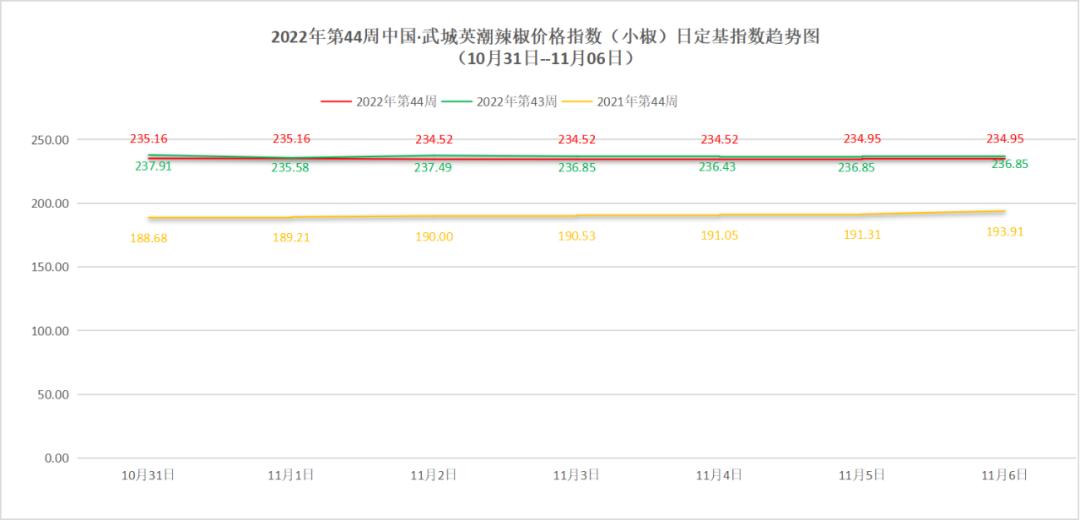Click the 0.00 y-axis label
Image resolution: width=1080 pixels, height=520 pixels.
[56, 458]
